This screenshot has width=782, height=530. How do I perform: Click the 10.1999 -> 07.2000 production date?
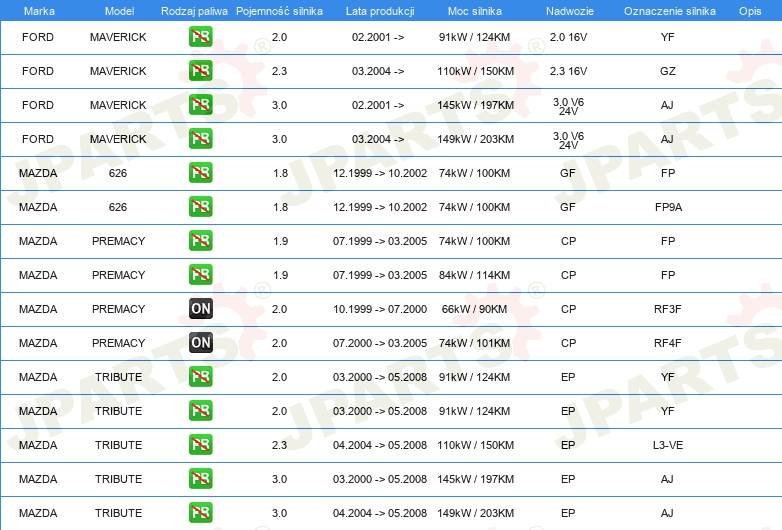coord(380,309)
